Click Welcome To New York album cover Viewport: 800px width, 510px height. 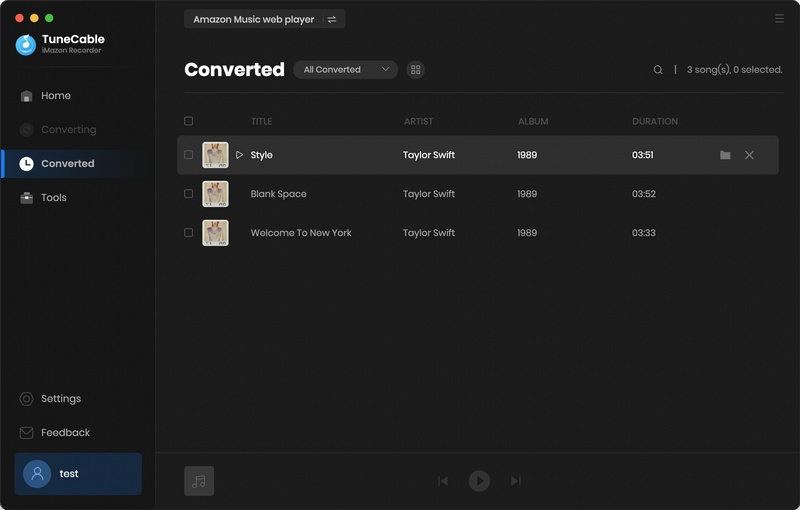click(x=215, y=233)
